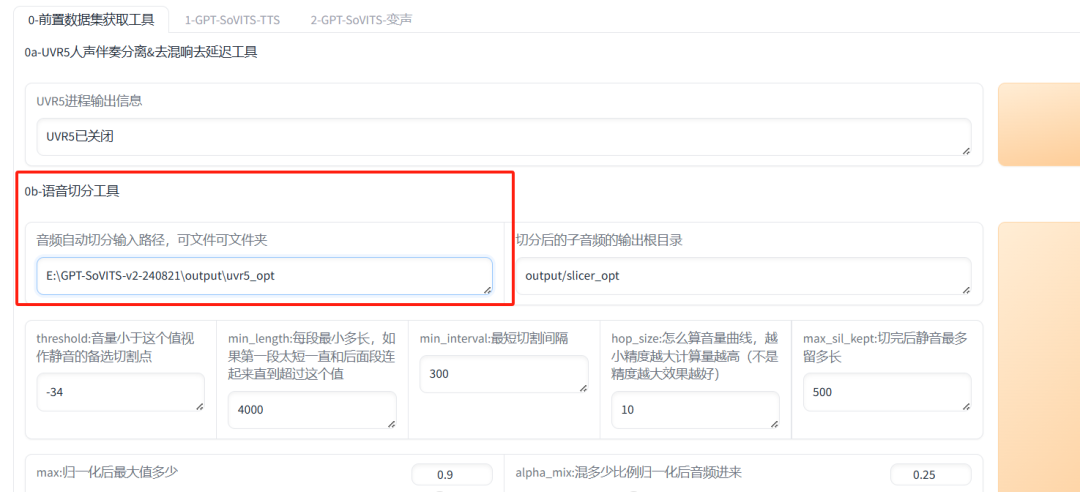Open the 1-GPT-SoVITS-TTS tab
Screen dimensions: 1080x492
pos(232,20)
